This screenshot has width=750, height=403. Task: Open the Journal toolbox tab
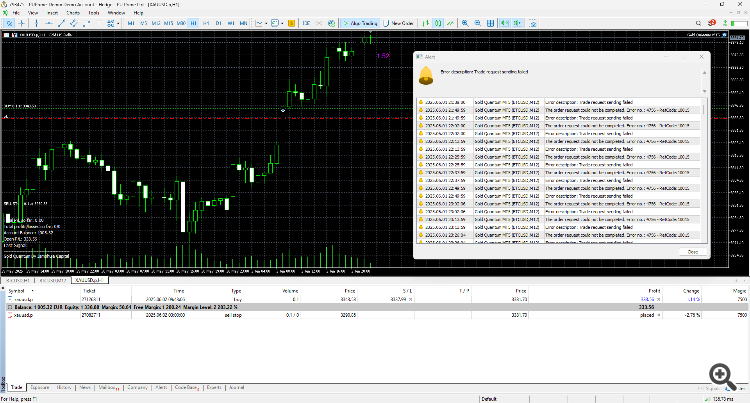coord(236,388)
